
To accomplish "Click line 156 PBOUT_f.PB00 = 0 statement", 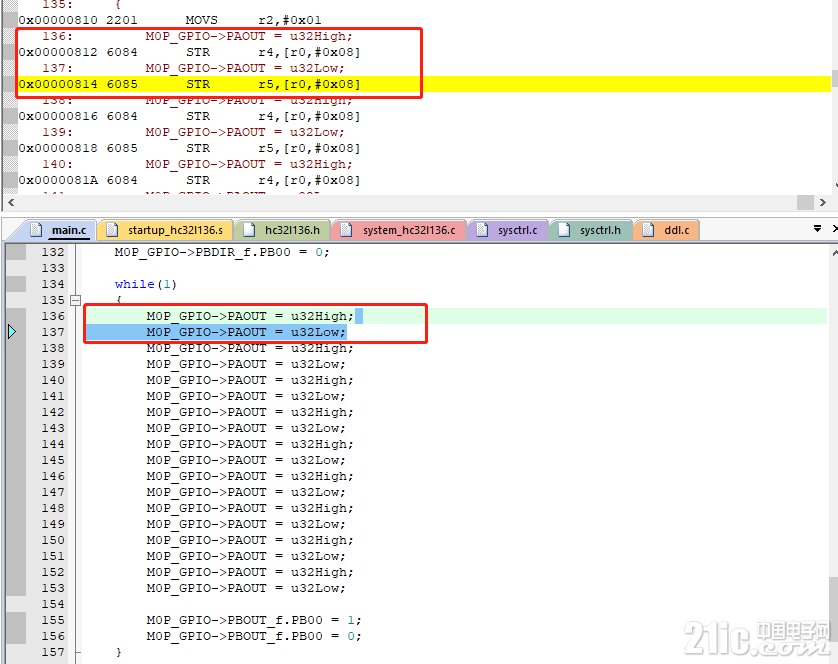I will [254, 636].
